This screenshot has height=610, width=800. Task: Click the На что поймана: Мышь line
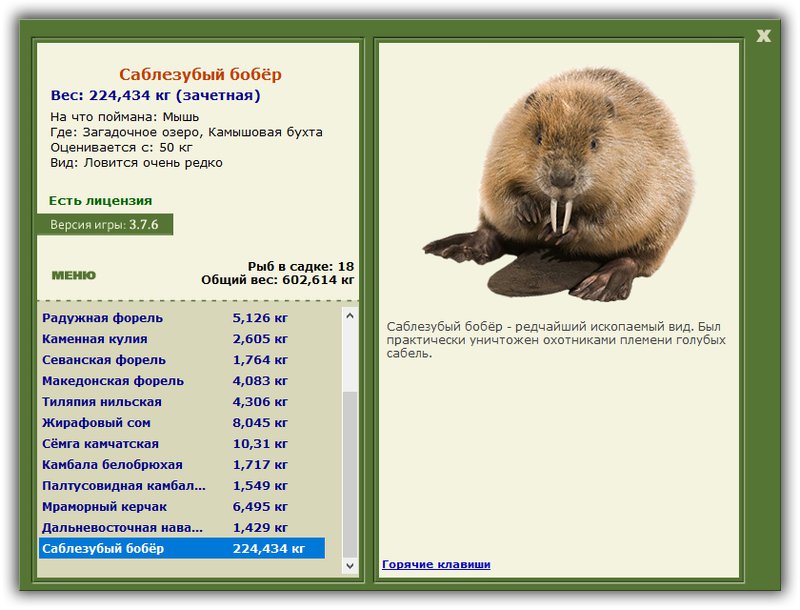tap(124, 117)
